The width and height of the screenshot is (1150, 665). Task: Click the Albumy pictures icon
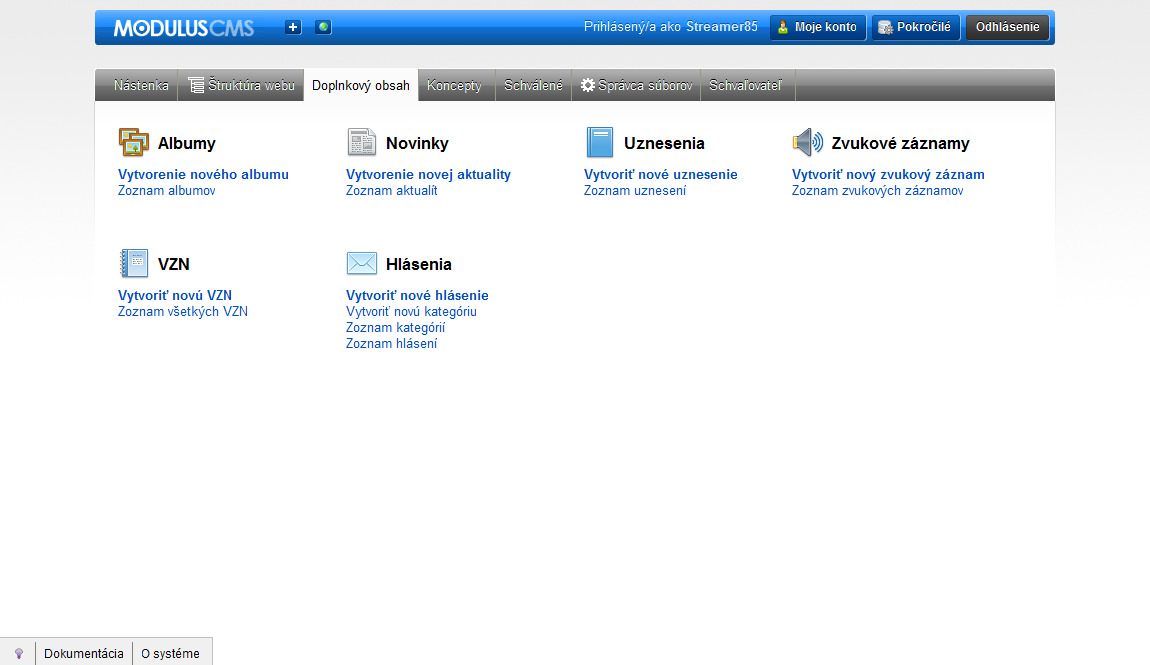[133, 143]
